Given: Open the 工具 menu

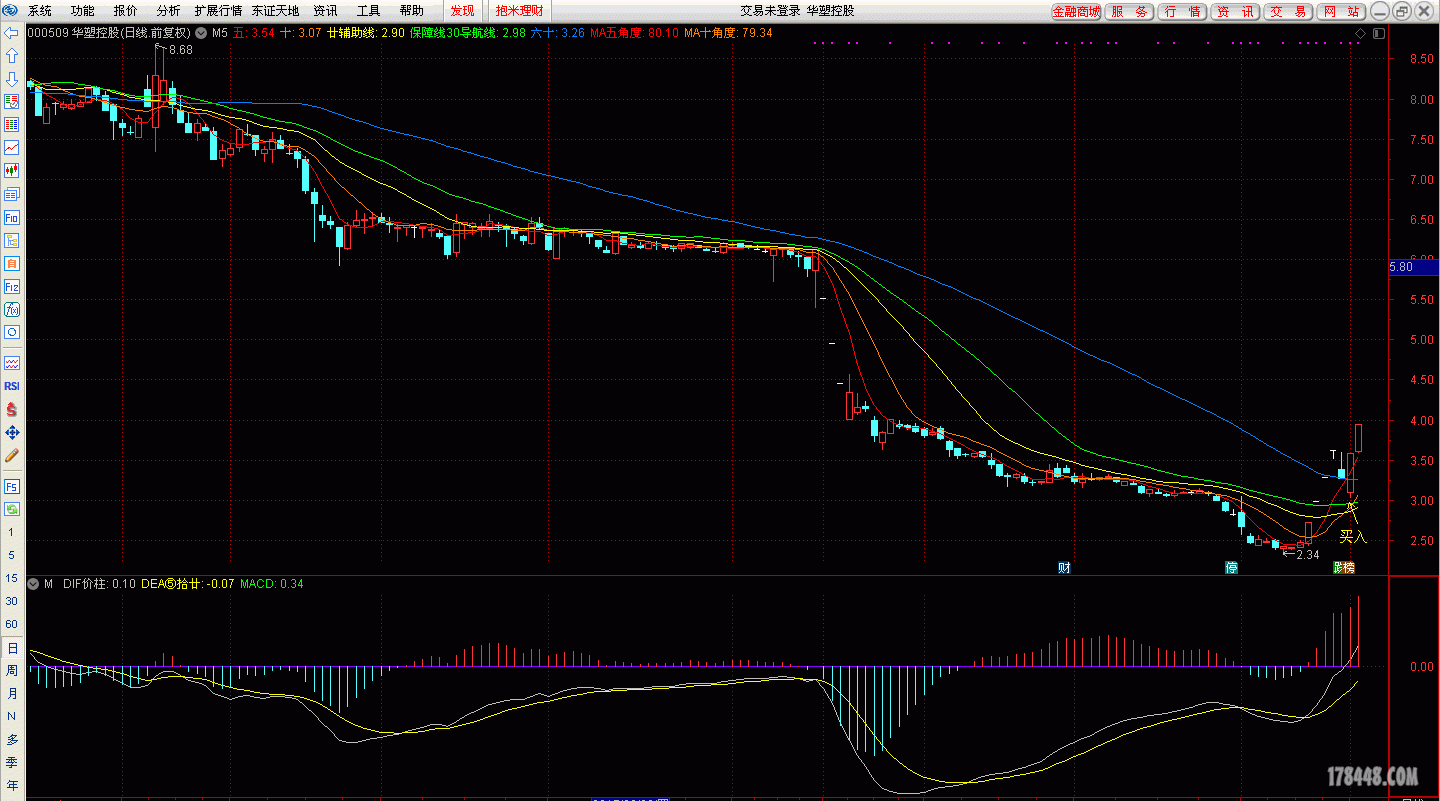Looking at the screenshot, I should (x=369, y=11).
